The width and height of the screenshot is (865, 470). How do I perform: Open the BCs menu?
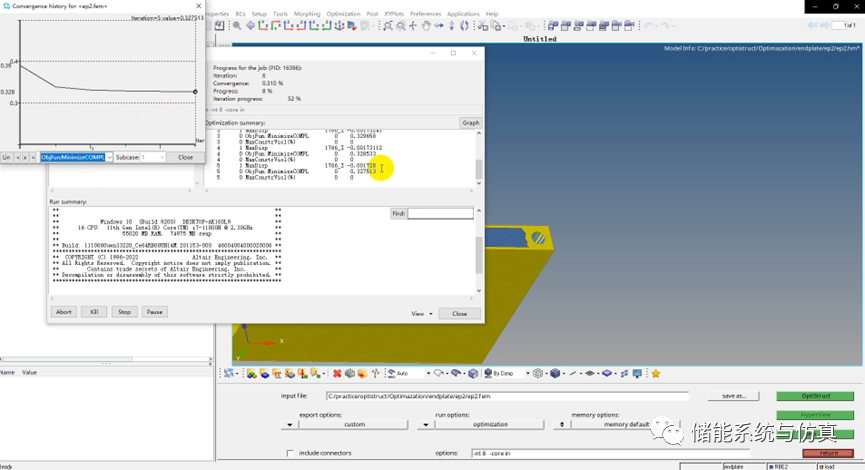point(241,14)
